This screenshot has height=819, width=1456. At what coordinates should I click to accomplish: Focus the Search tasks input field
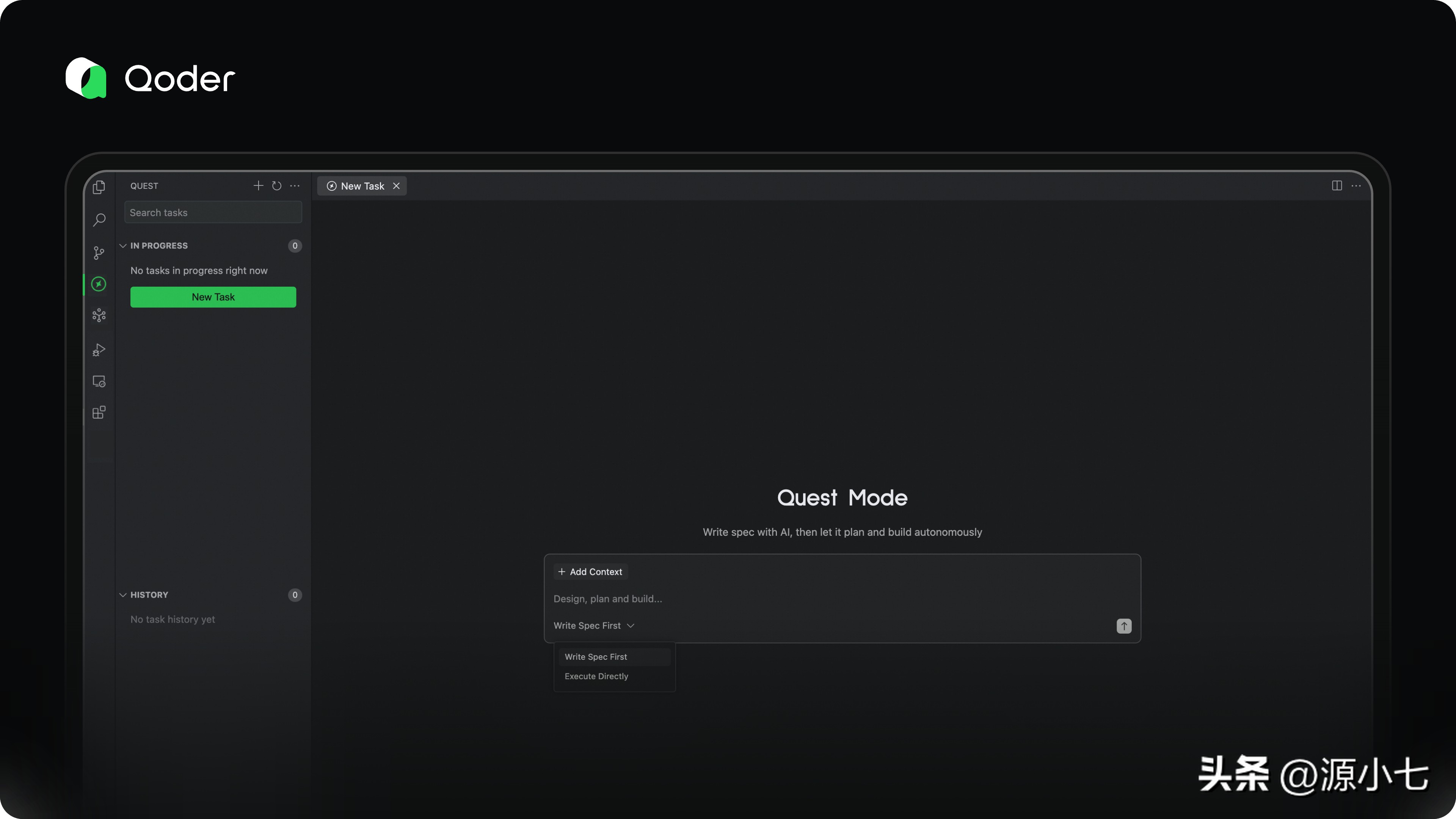pyautogui.click(x=213, y=212)
